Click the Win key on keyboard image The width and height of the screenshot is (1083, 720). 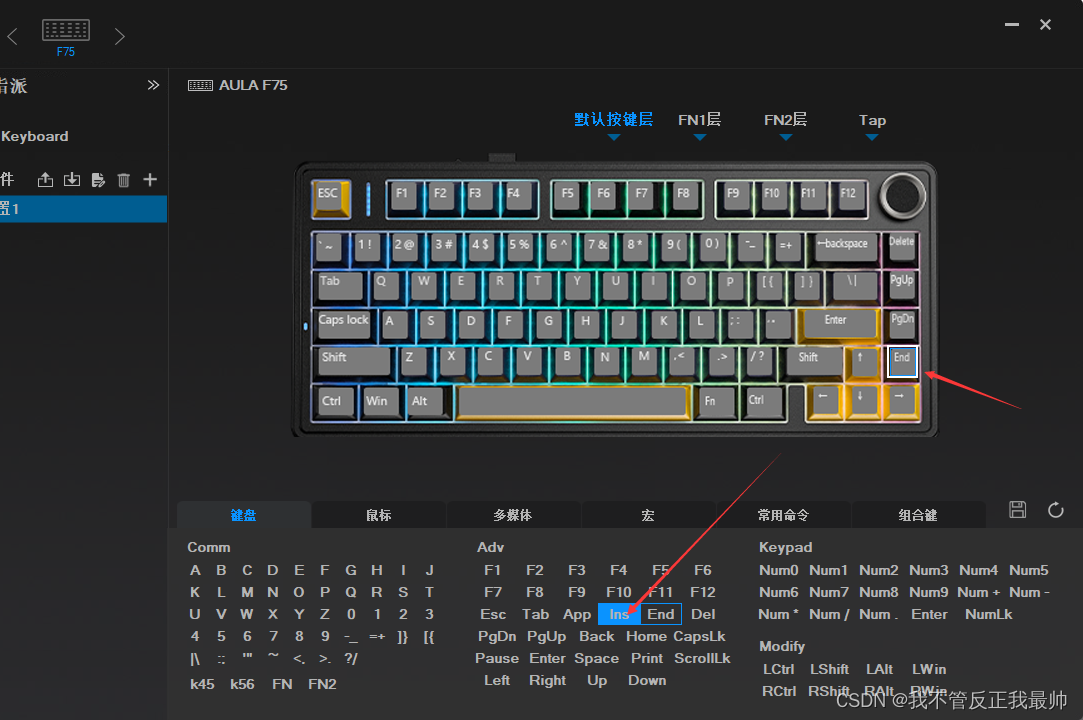coord(380,402)
